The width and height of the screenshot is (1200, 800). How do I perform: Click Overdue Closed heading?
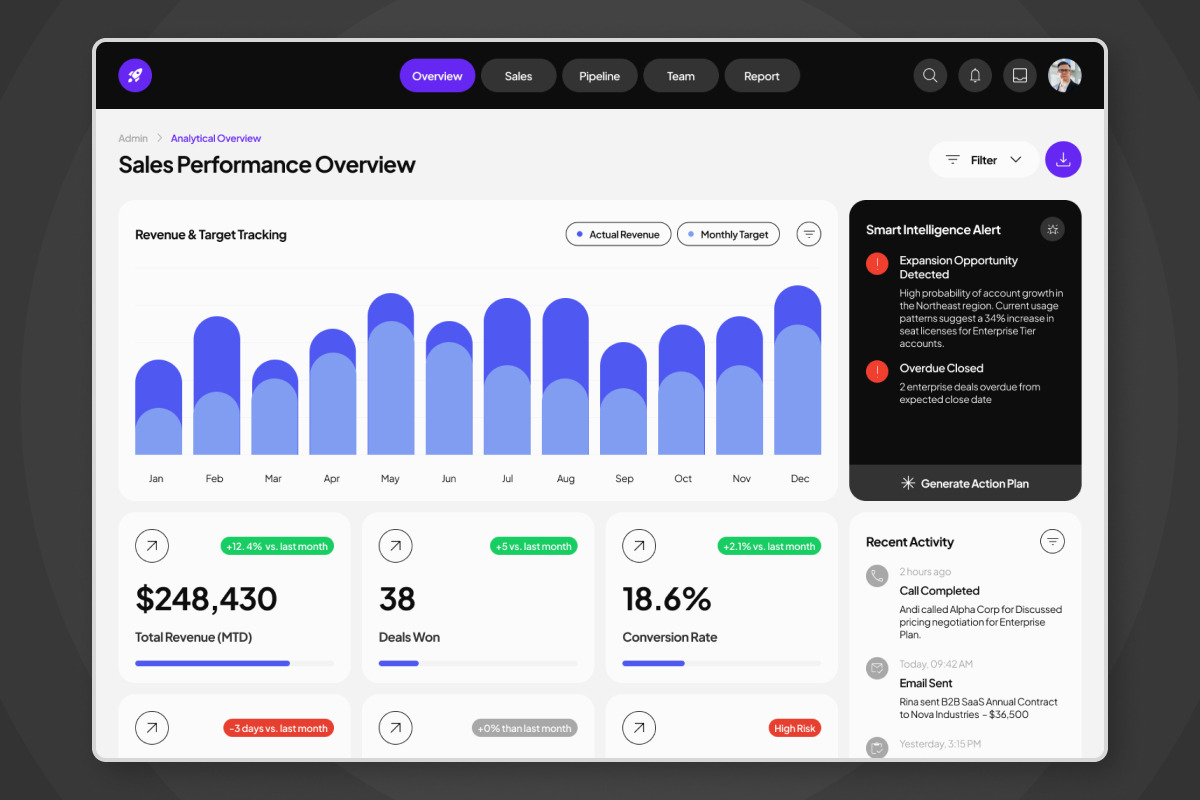coord(941,368)
